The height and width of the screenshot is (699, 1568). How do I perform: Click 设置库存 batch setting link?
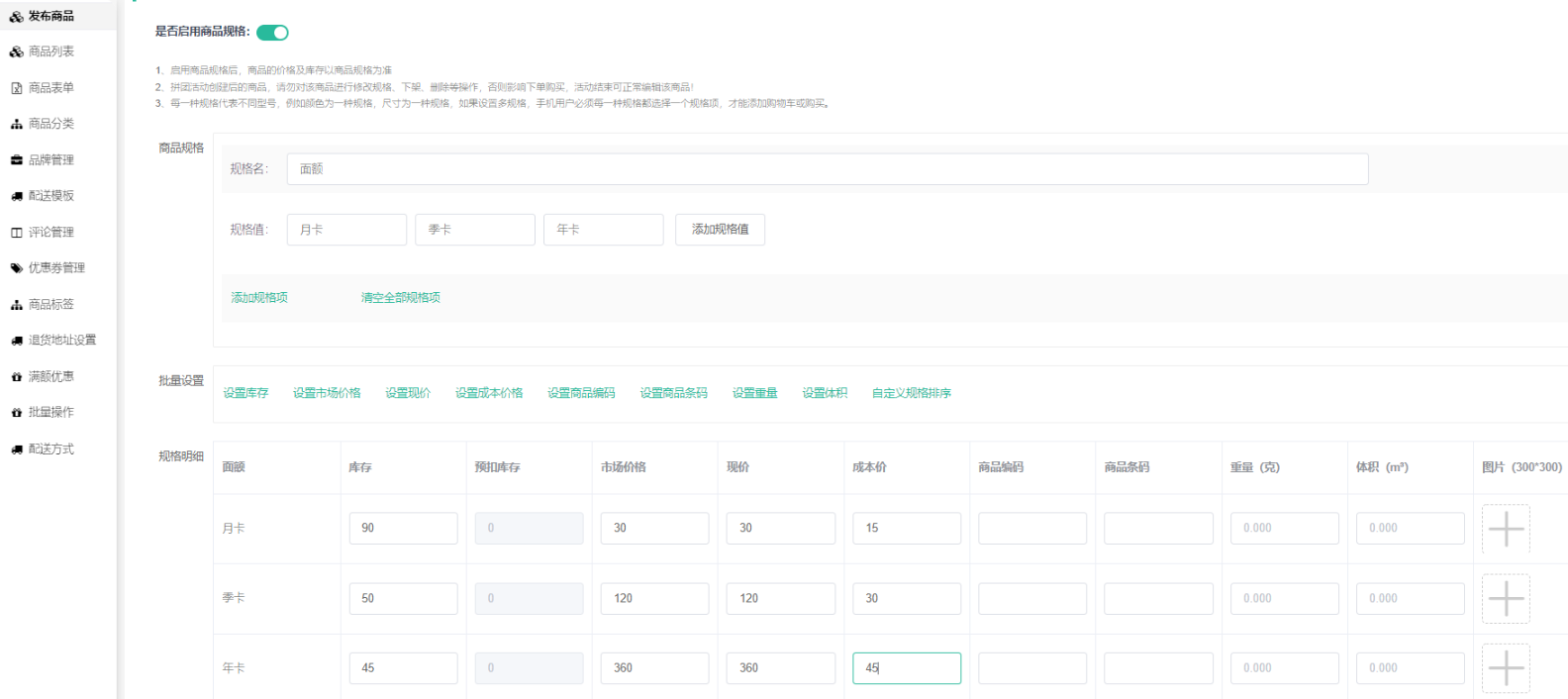coord(245,394)
